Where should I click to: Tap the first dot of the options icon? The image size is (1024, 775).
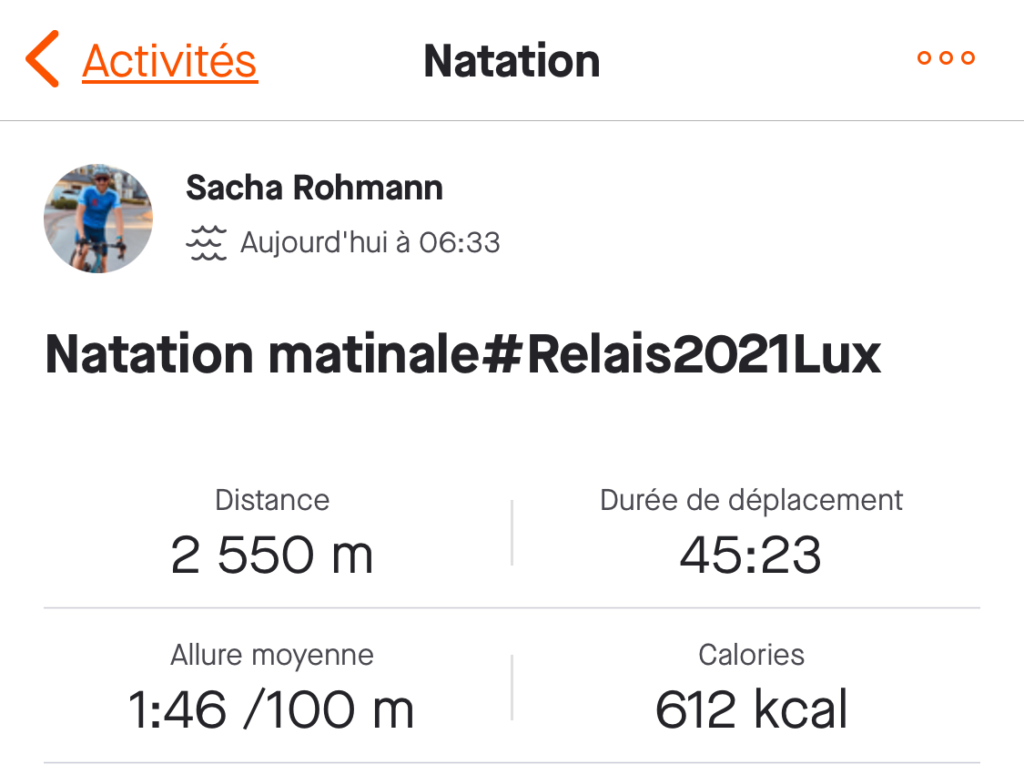click(924, 57)
